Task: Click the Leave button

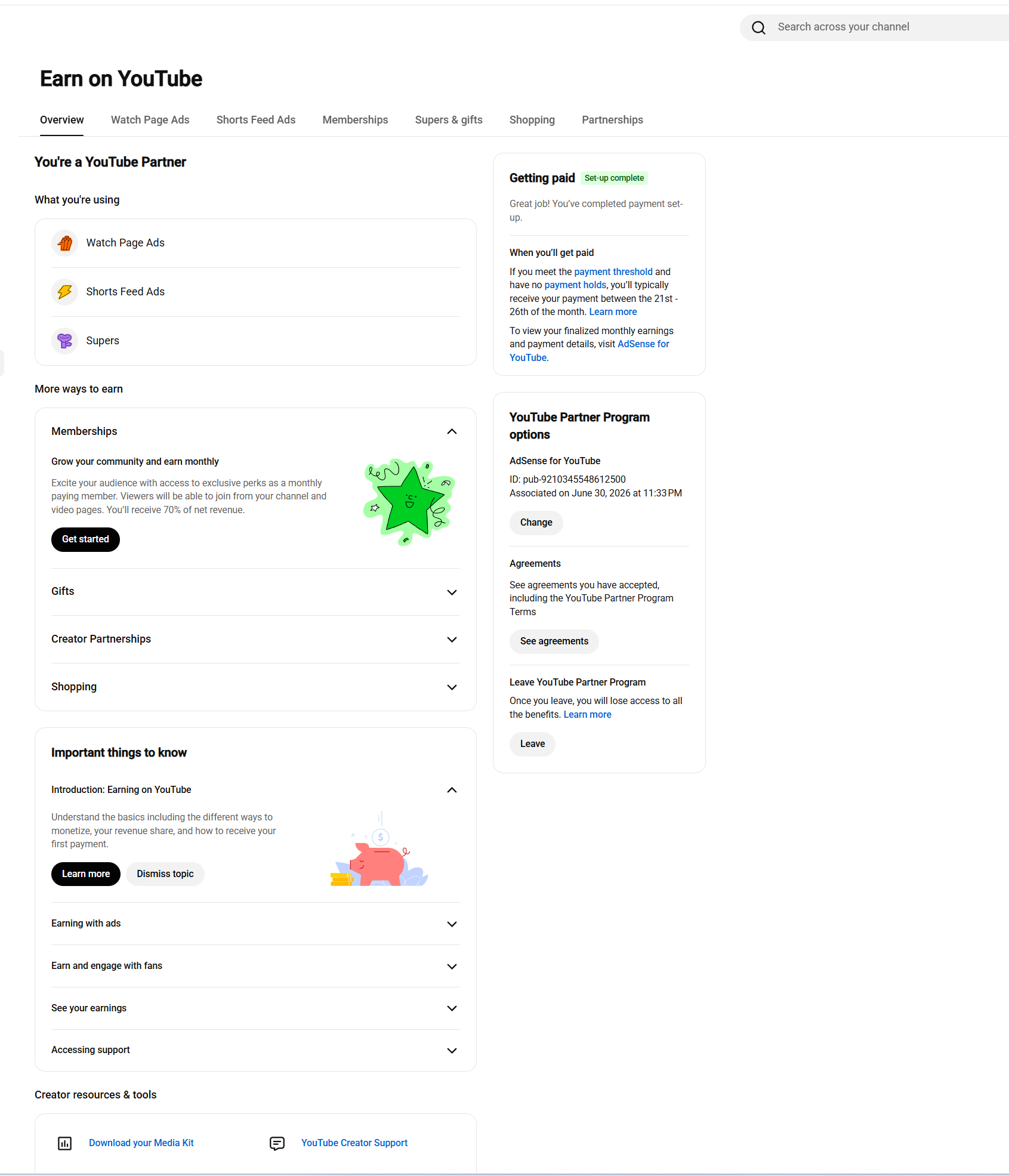Action: (x=532, y=744)
